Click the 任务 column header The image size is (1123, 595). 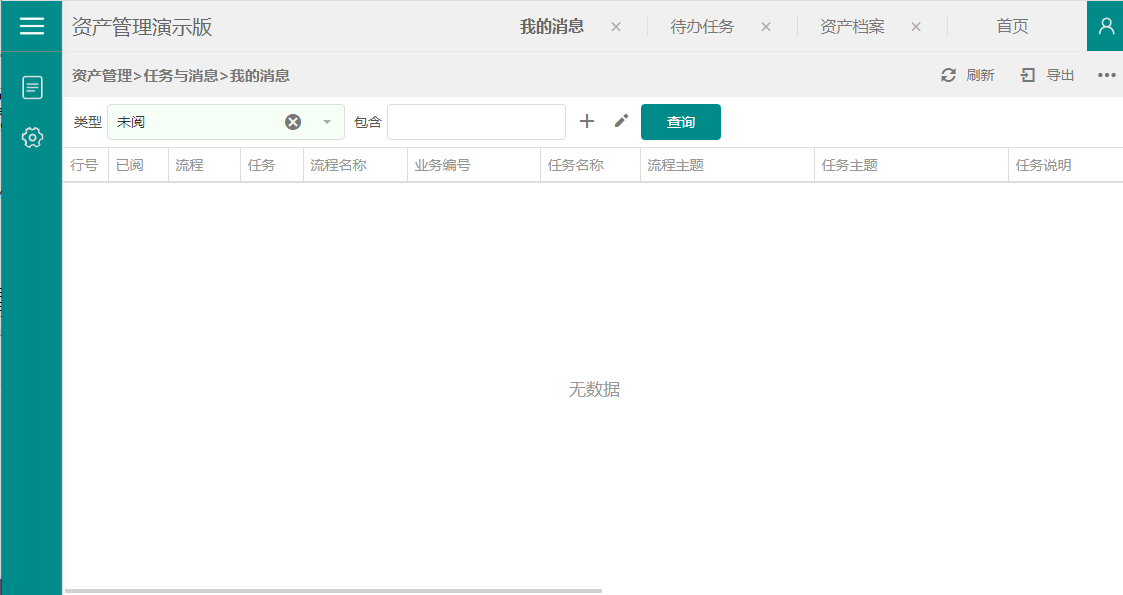(271, 165)
